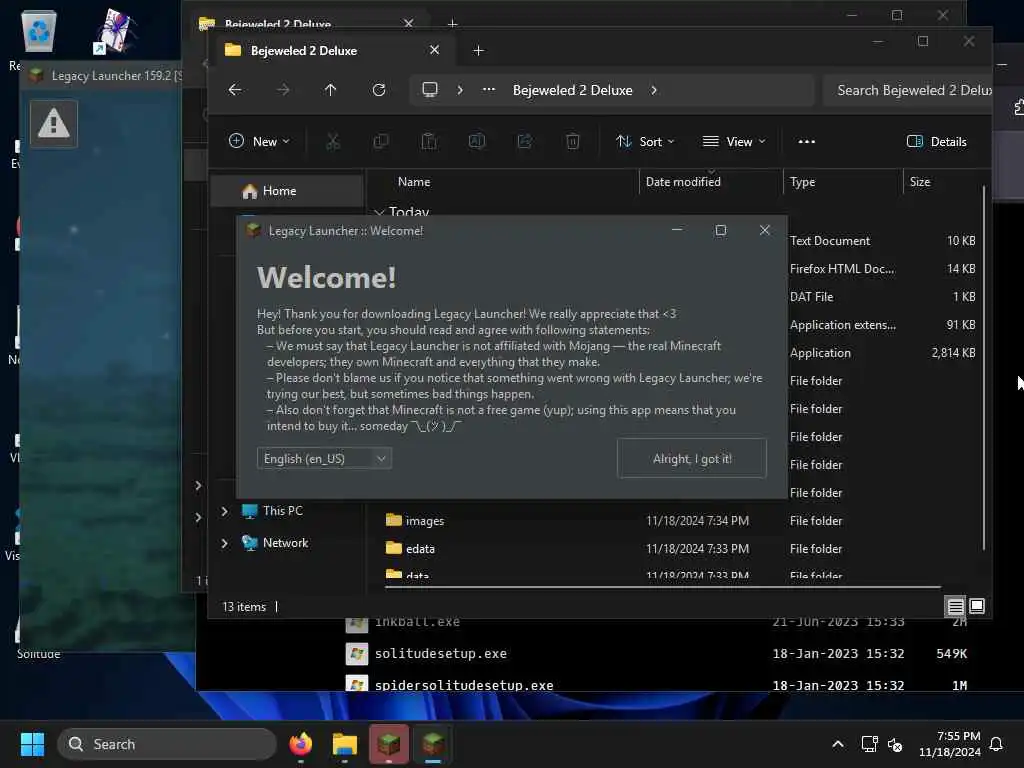The width and height of the screenshot is (1024, 768).
Task: Expand the This PC tree node
Action: [225, 511]
